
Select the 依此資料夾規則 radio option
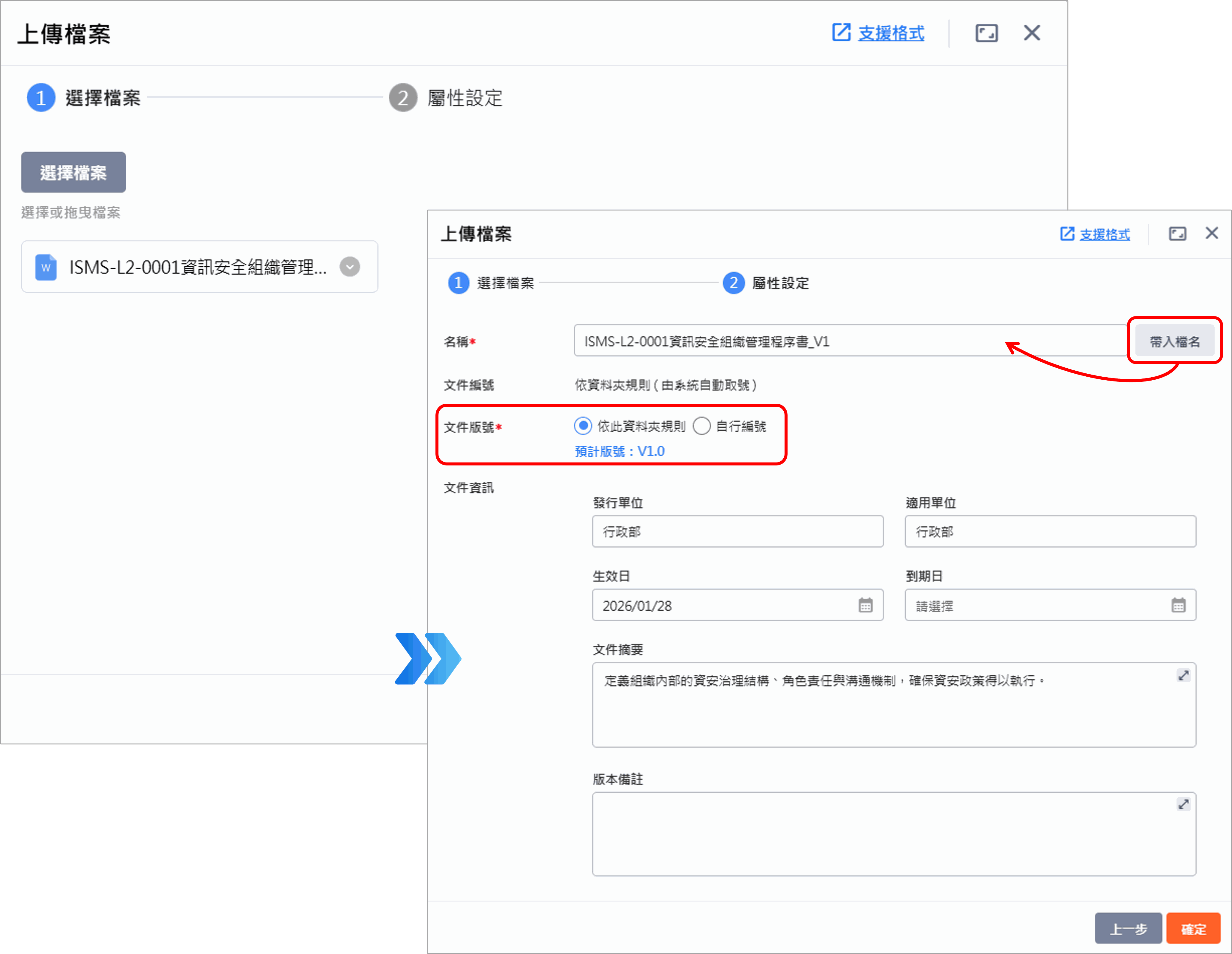[x=583, y=426]
